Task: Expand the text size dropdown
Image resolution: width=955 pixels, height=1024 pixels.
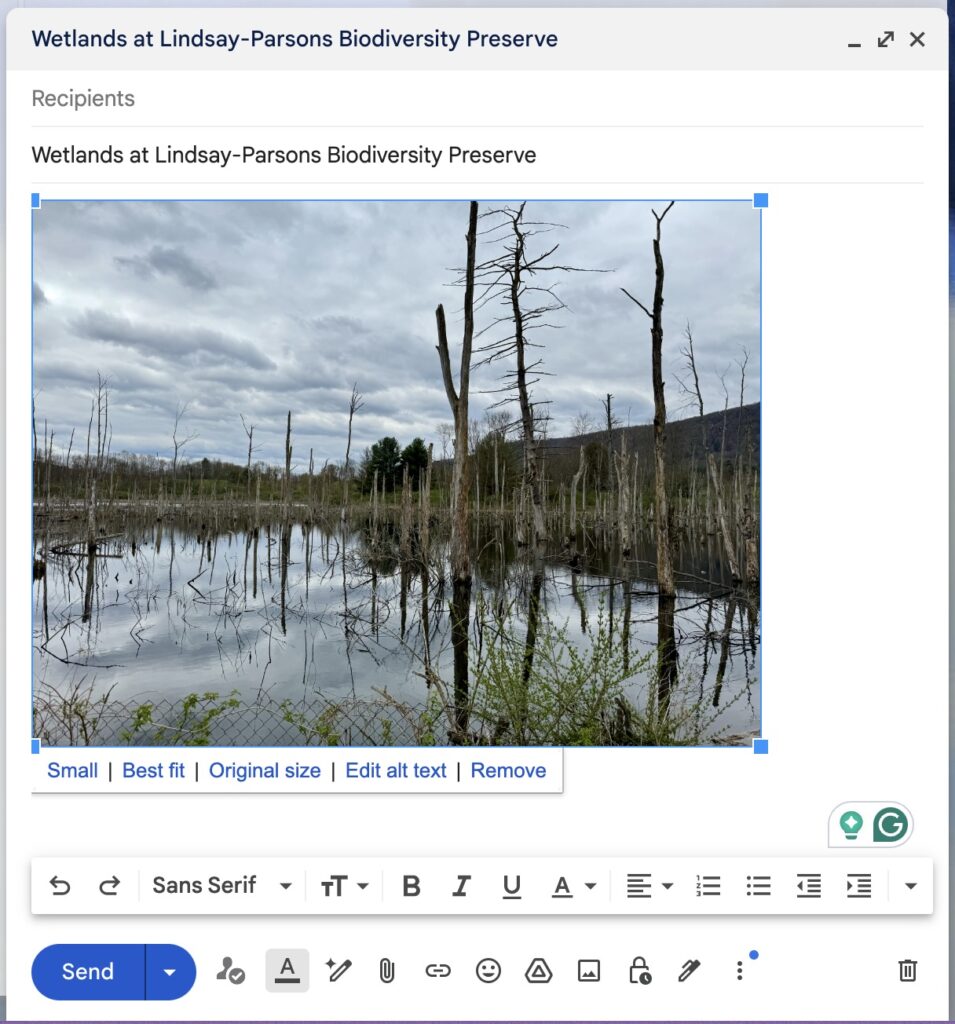Action: pyautogui.click(x=345, y=886)
